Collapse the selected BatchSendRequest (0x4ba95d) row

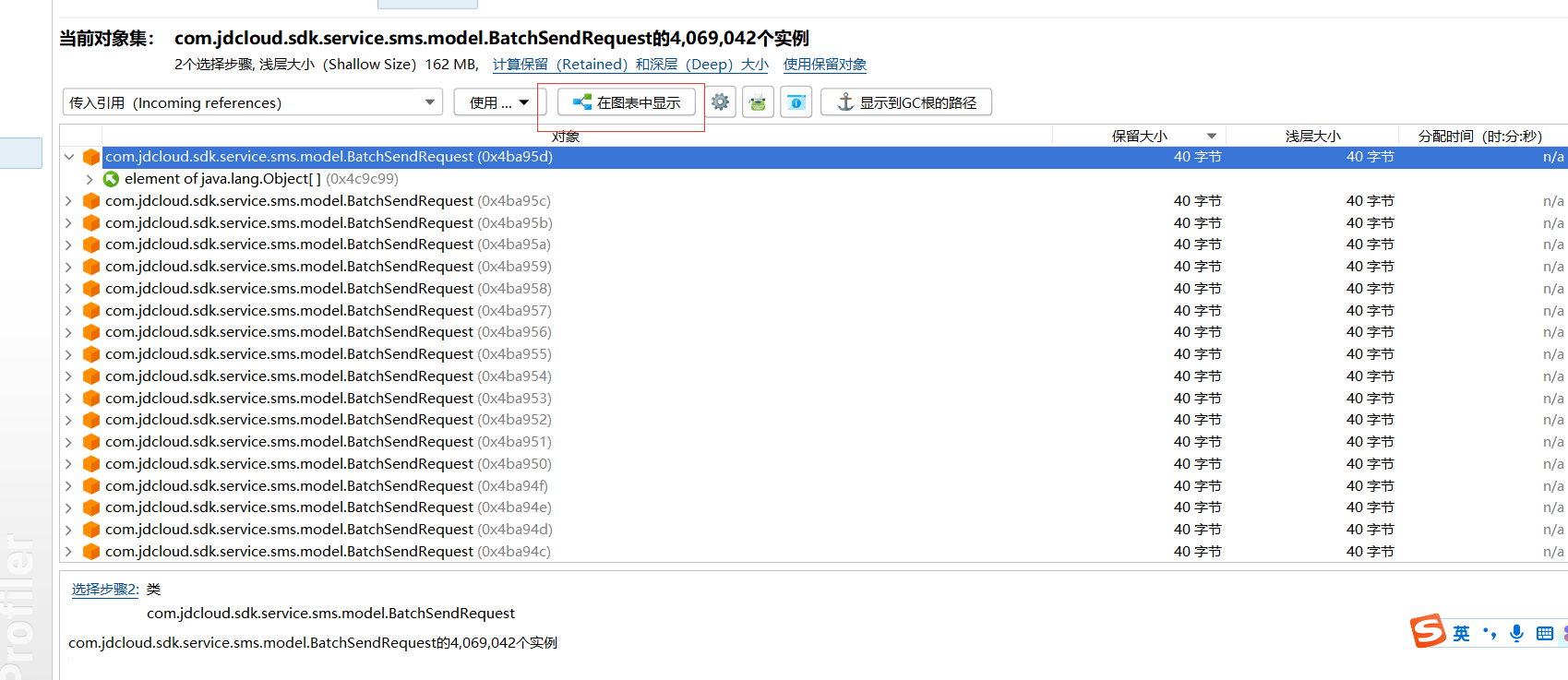[x=69, y=157]
